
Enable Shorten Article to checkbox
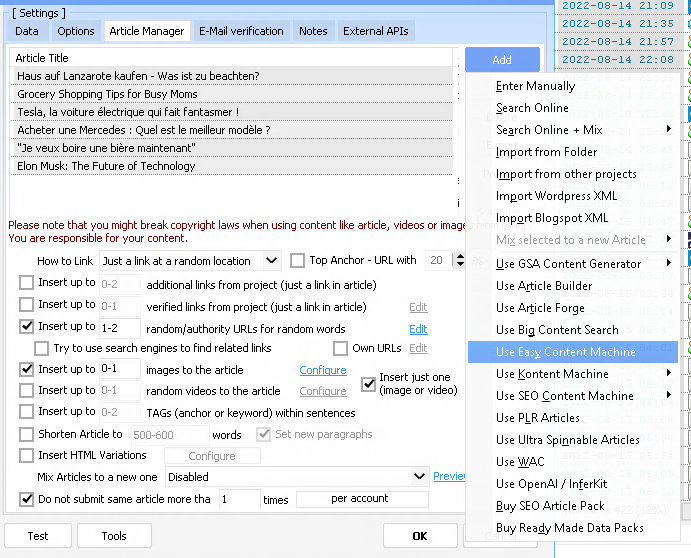pos(26,435)
